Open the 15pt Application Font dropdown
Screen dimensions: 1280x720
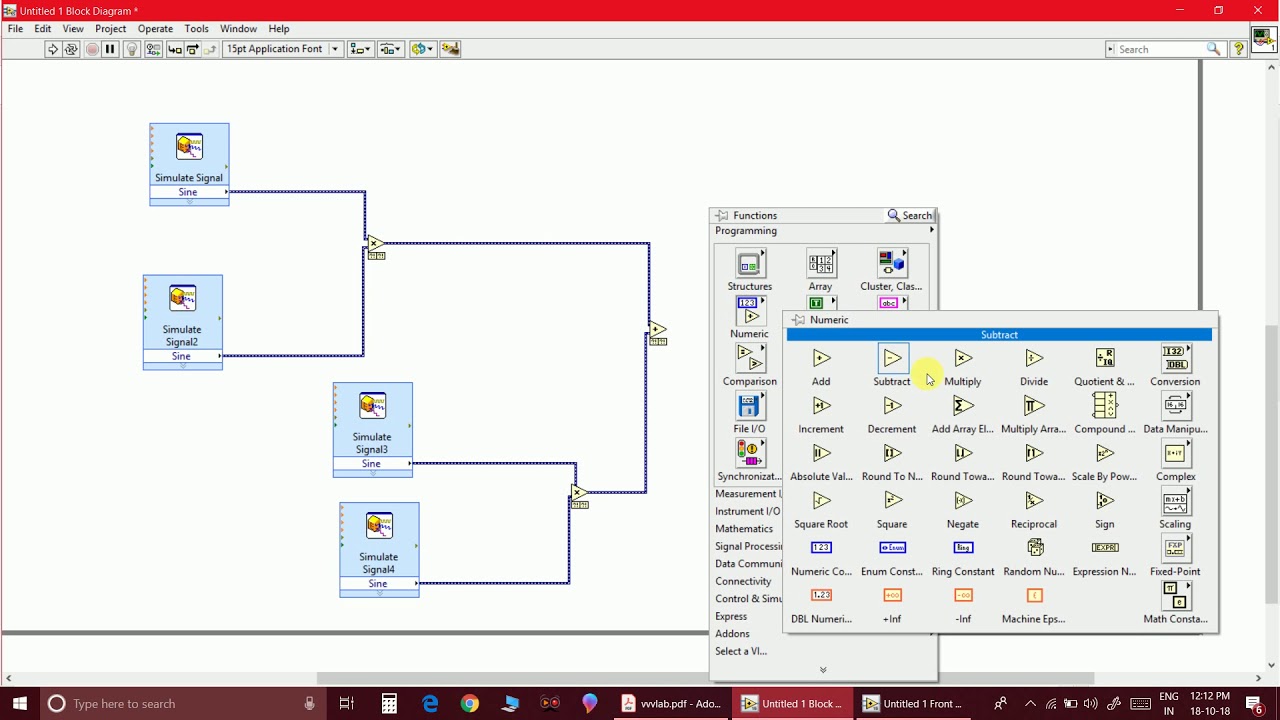283,49
